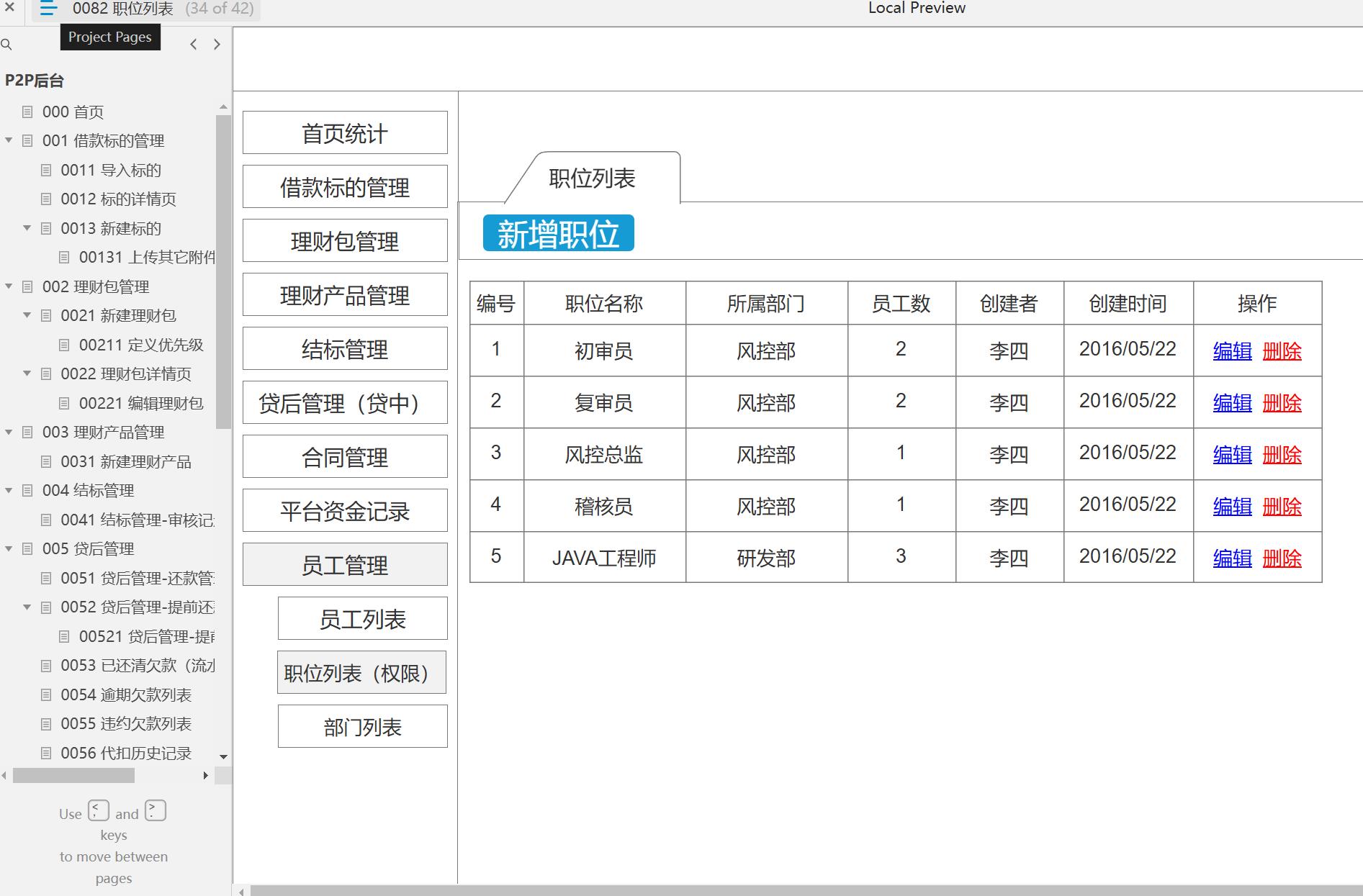
Task: Click the sidebar horizontal scrollbar thumb
Action: pyautogui.click(x=73, y=776)
